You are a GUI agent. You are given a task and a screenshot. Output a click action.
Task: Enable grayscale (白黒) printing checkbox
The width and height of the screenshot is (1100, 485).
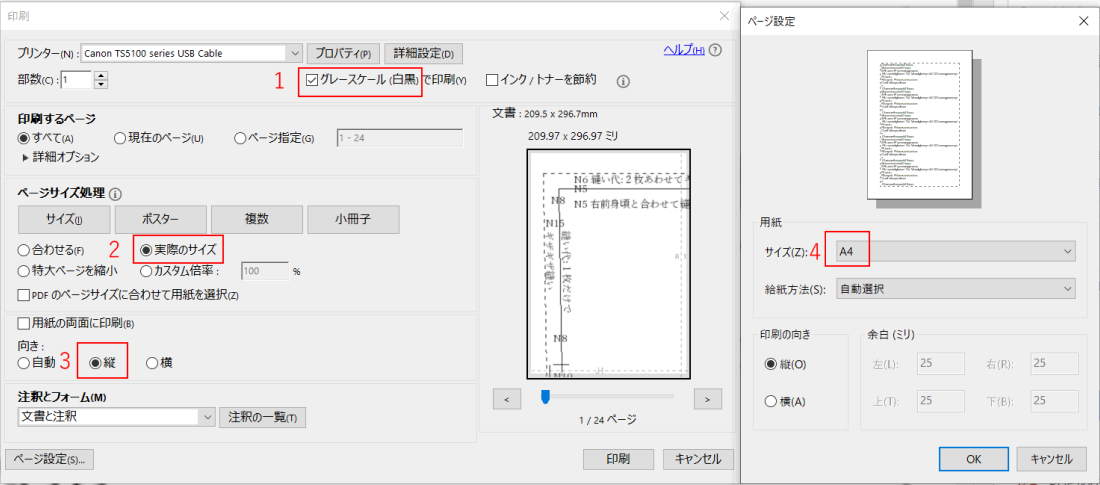[x=313, y=80]
